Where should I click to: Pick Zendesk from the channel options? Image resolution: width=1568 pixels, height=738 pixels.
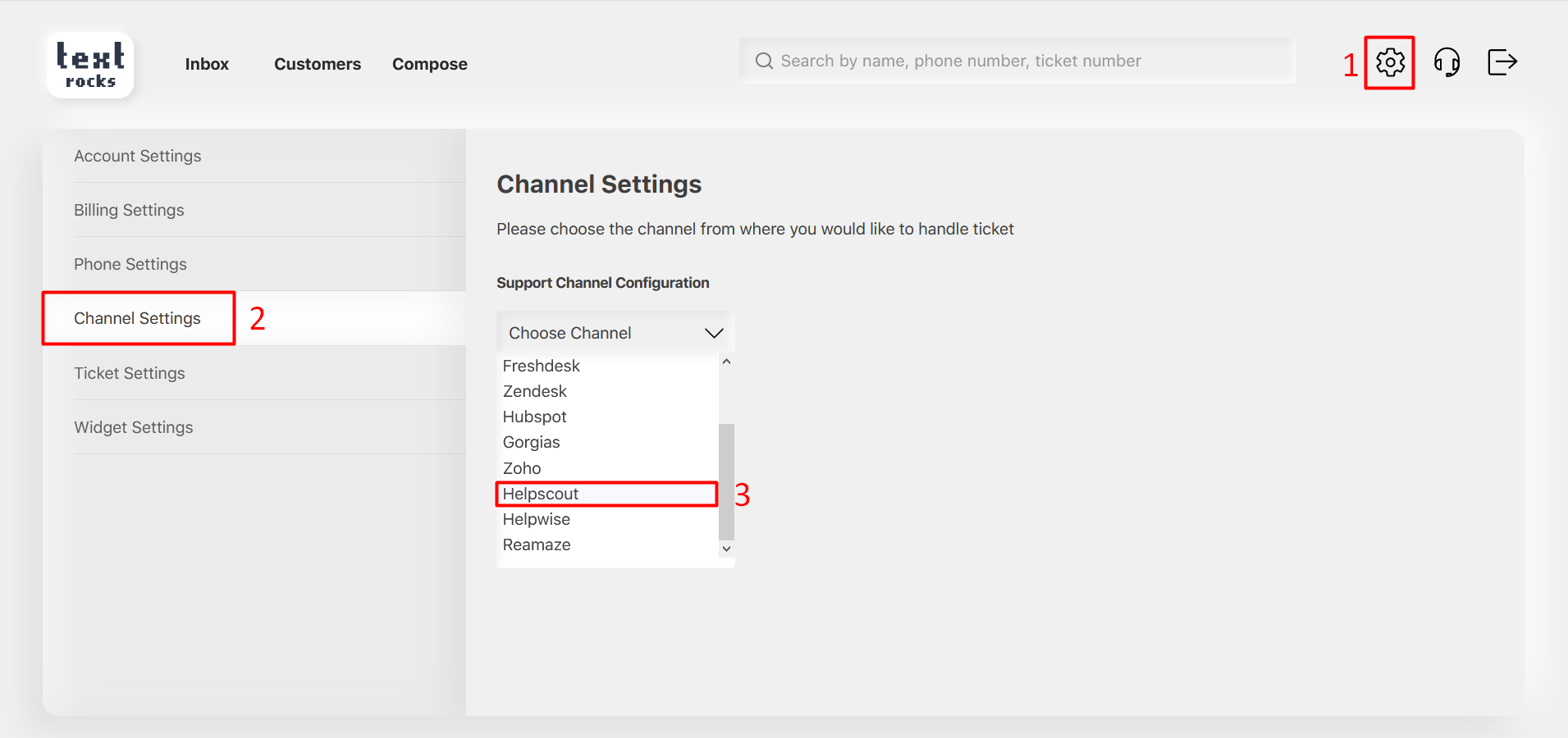click(x=535, y=391)
